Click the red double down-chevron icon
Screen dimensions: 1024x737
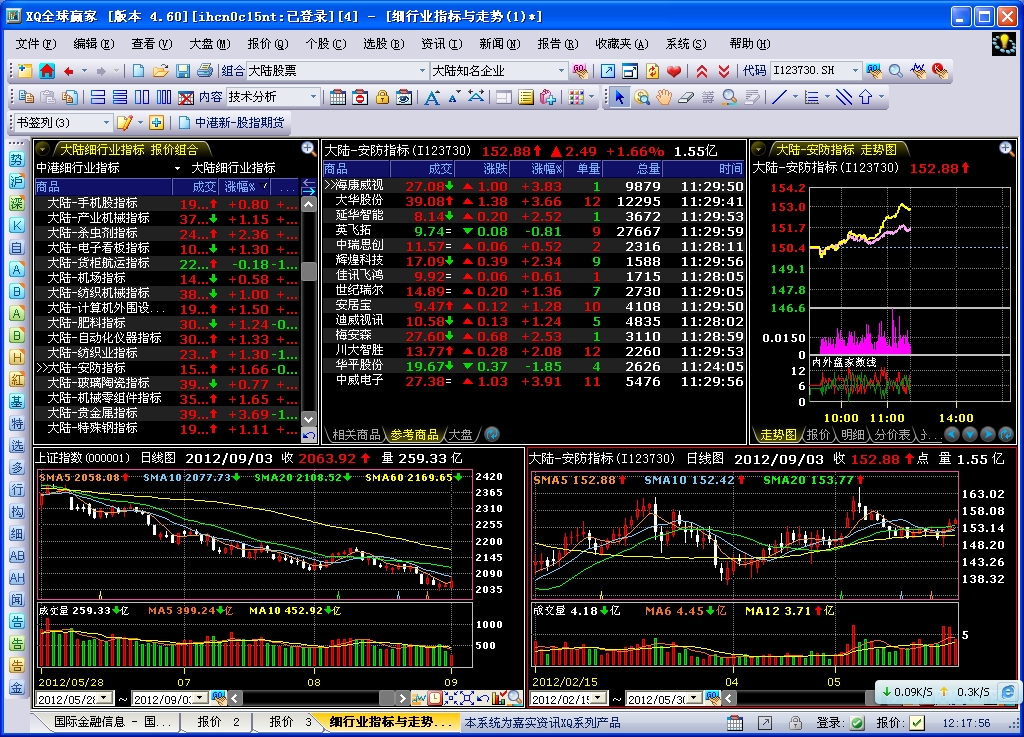pyautogui.click(x=724, y=71)
